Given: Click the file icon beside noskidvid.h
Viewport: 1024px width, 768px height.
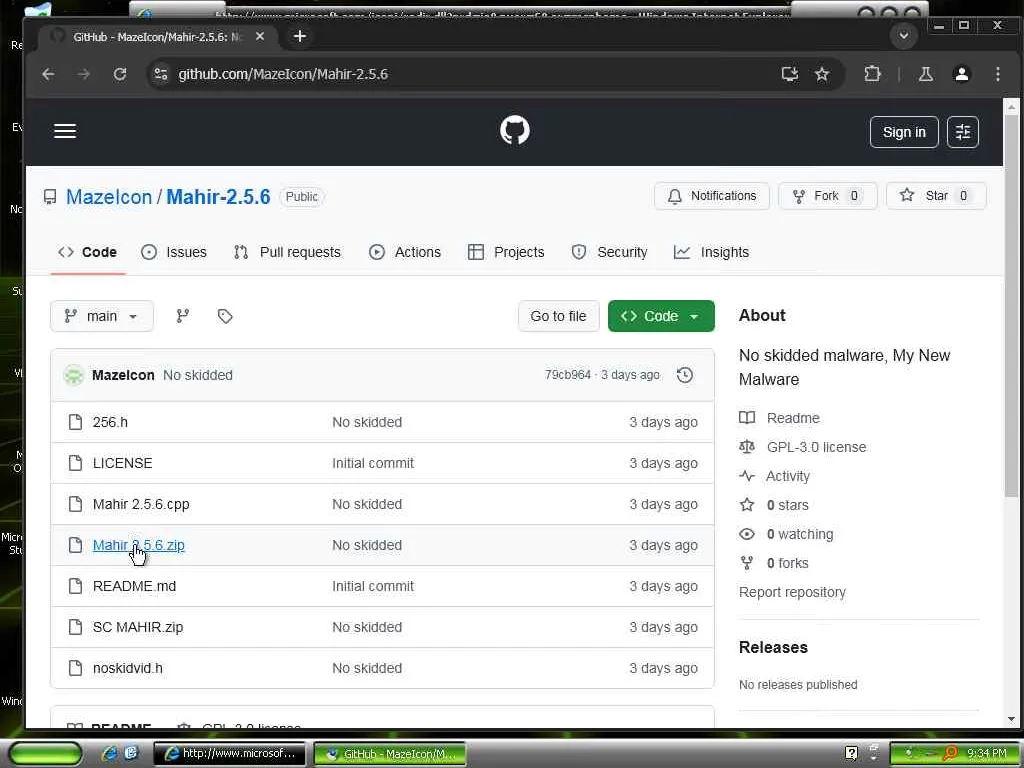Looking at the screenshot, I should (76, 668).
